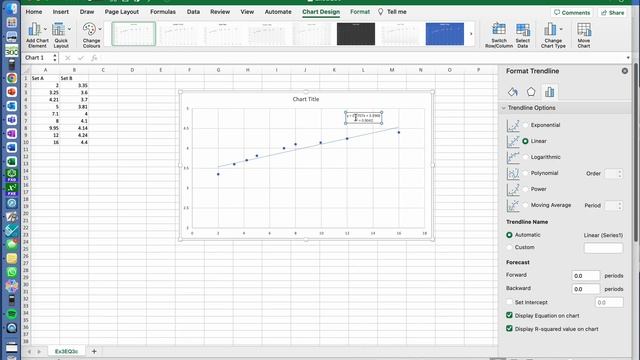Select the Moving Average radio button
The image size is (640, 360).
point(525,205)
